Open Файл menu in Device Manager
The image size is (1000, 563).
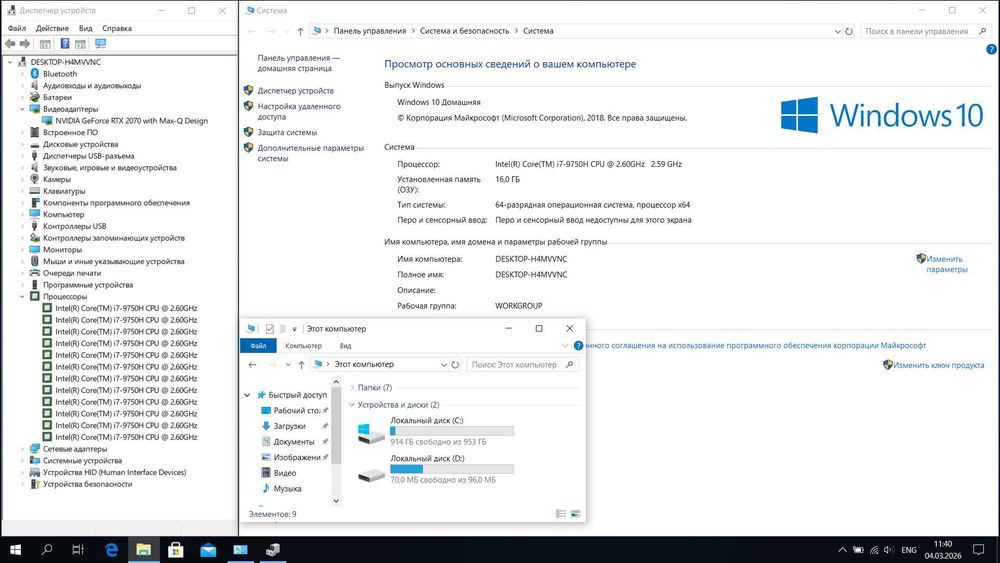pyautogui.click(x=17, y=28)
